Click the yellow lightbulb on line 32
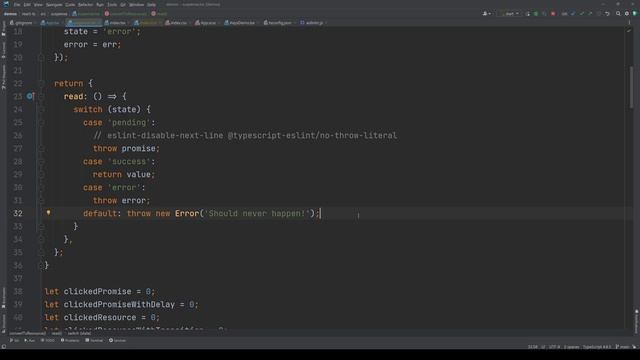 (48, 213)
